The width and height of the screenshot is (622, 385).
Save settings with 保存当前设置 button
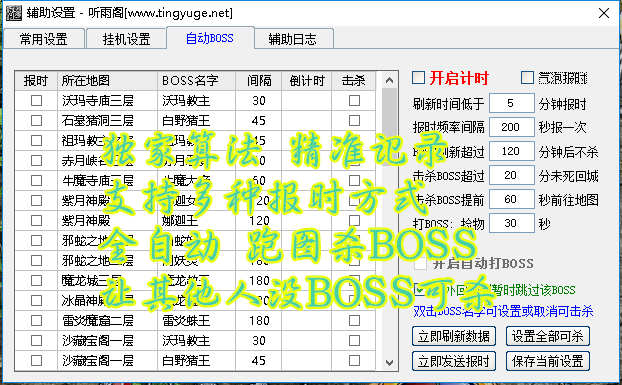(547, 361)
